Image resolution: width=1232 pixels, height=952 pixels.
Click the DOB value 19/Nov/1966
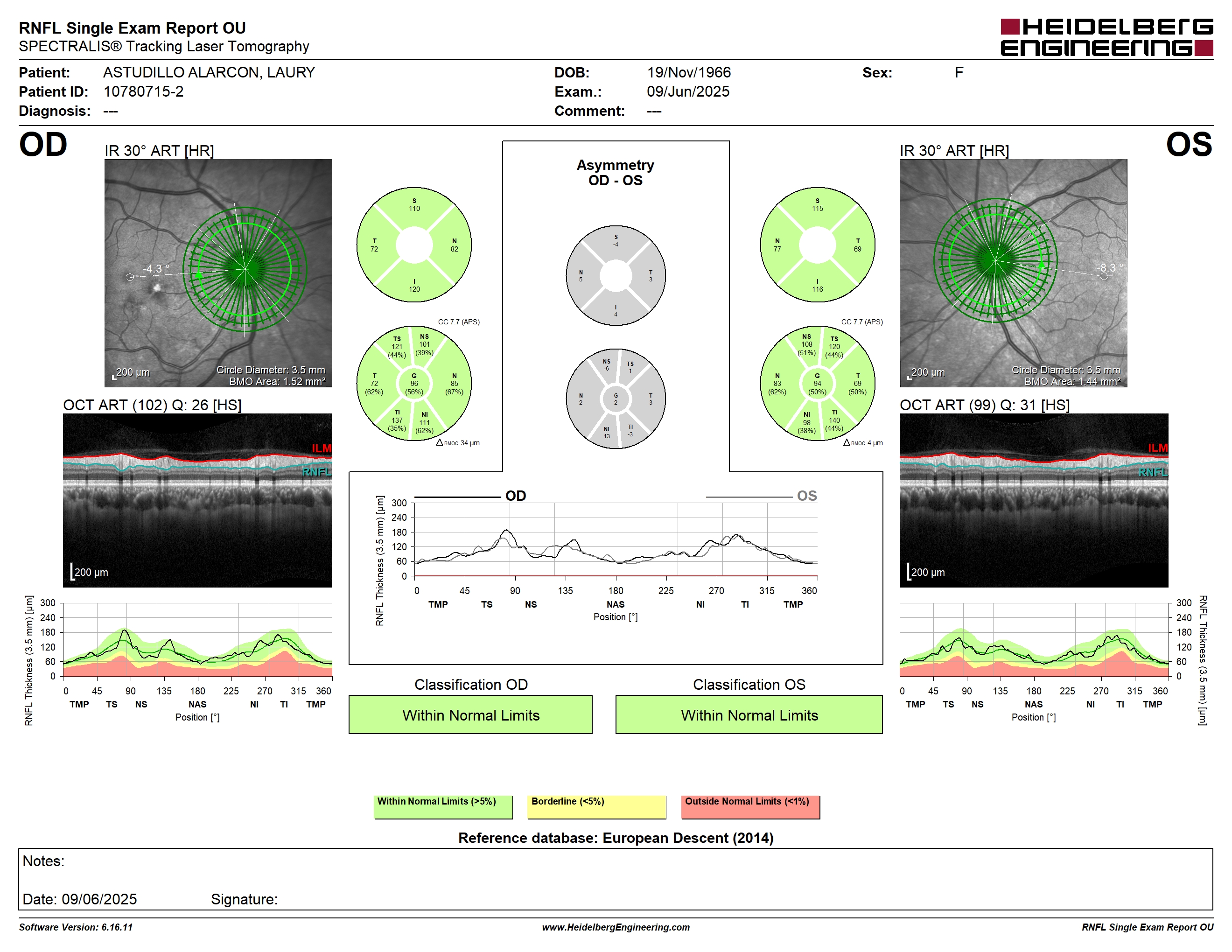689,73
